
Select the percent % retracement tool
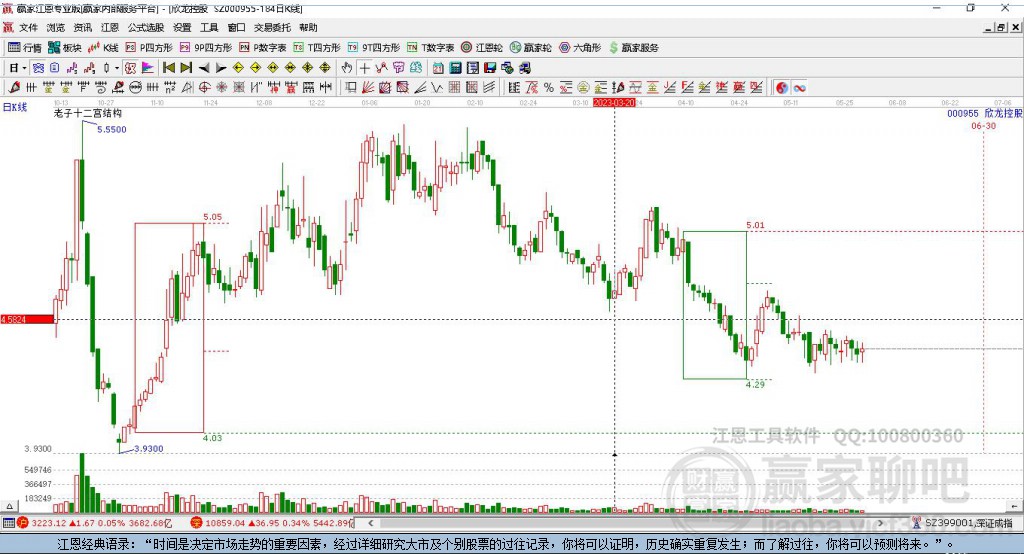tap(549, 88)
